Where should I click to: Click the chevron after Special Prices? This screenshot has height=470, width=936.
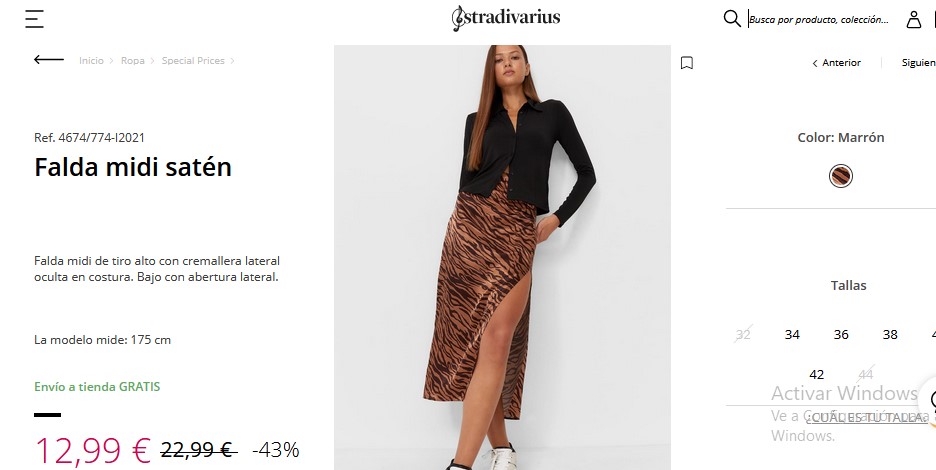click(x=232, y=61)
